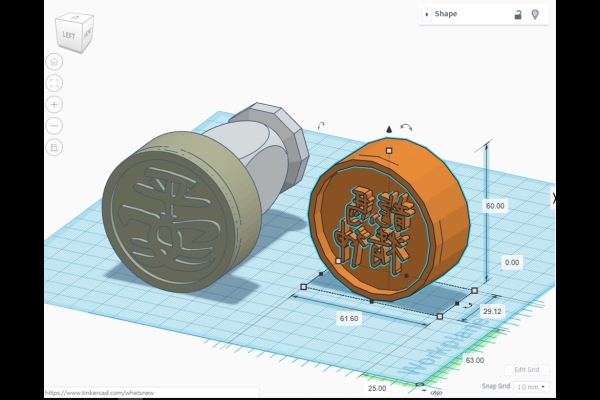This screenshot has height=400, width=600.
Task: Toggle the lock editing padlock
Action: 518,14
